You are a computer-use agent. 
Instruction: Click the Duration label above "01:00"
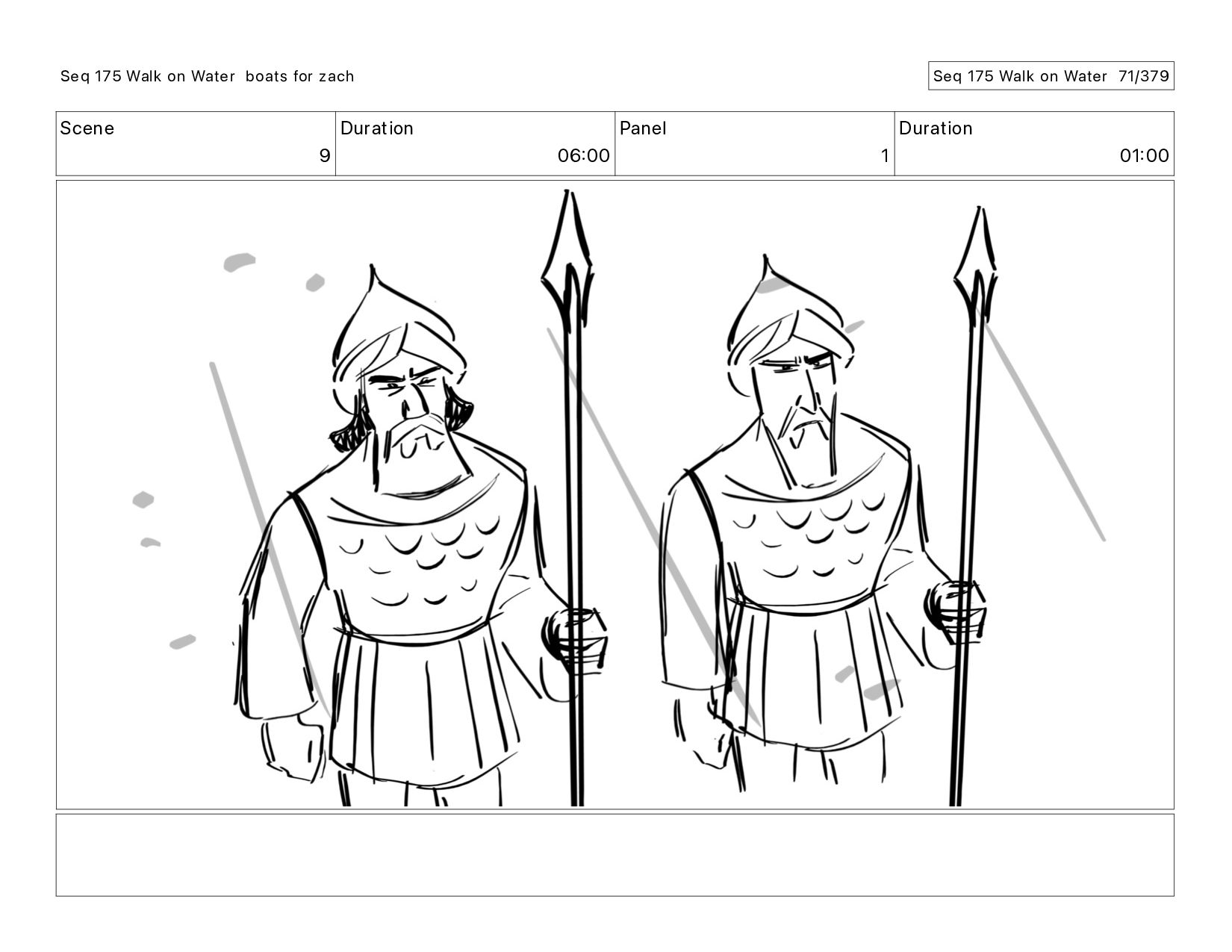[936, 128]
